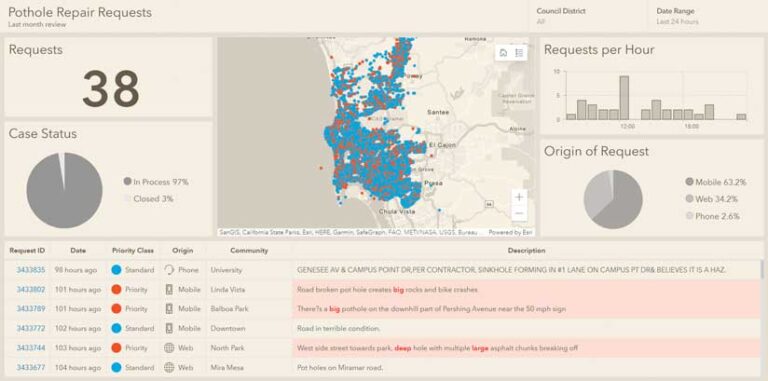768x381 pixels.
Task: Toggle Mobile 63.2% legend entry
Action: (x=716, y=182)
